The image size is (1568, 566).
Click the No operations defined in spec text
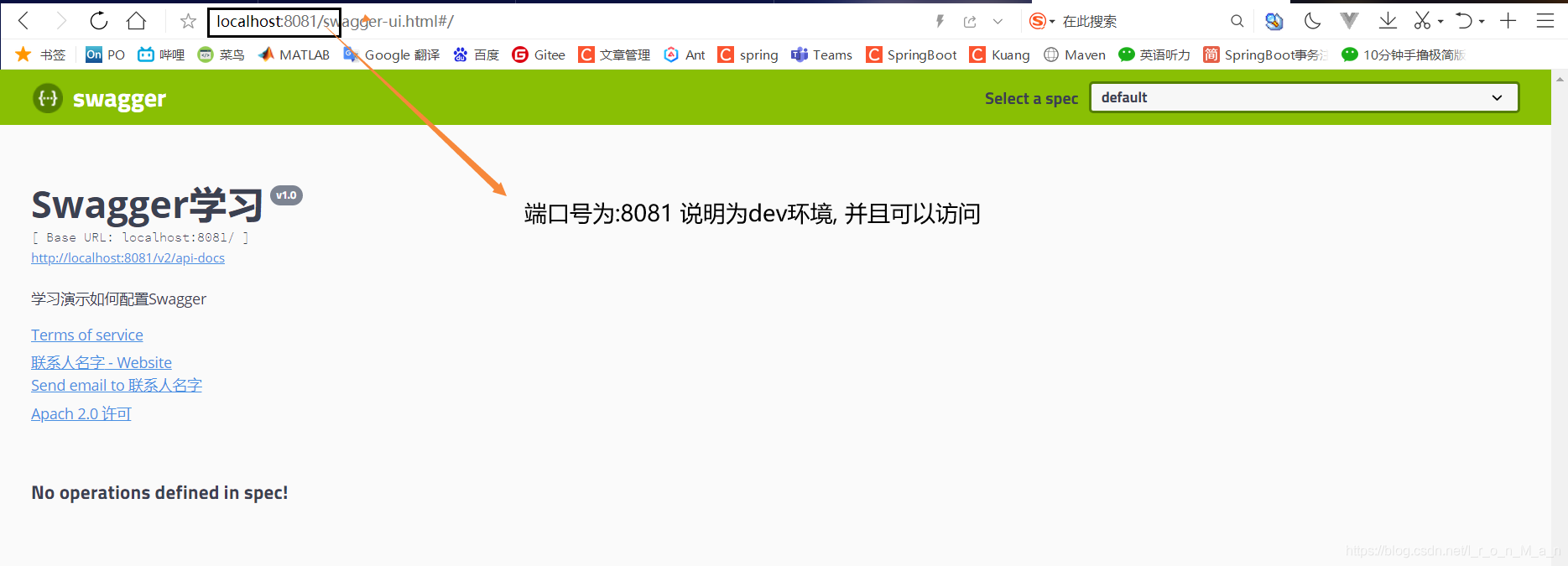point(159,492)
